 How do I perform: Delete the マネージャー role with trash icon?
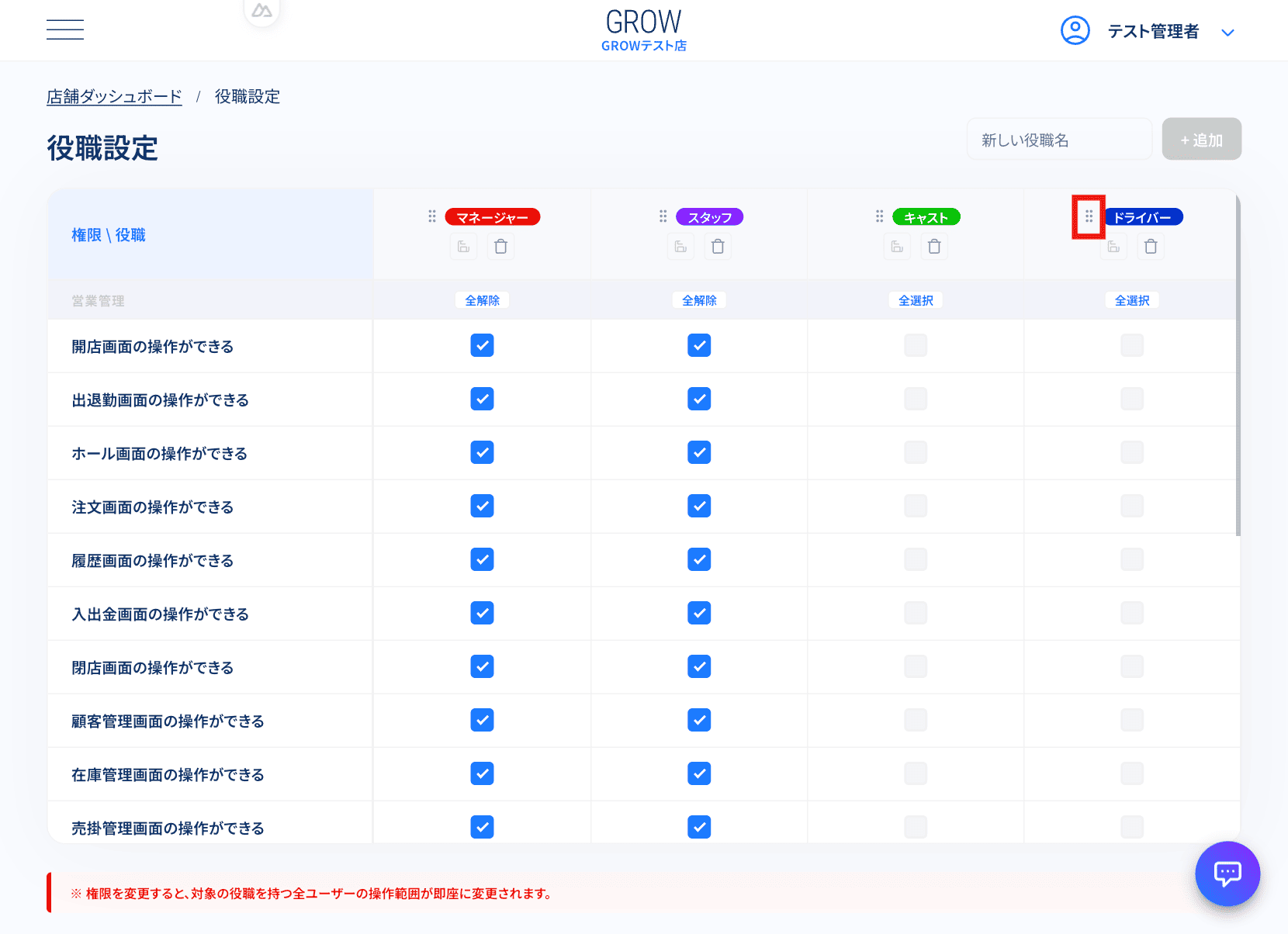click(501, 247)
